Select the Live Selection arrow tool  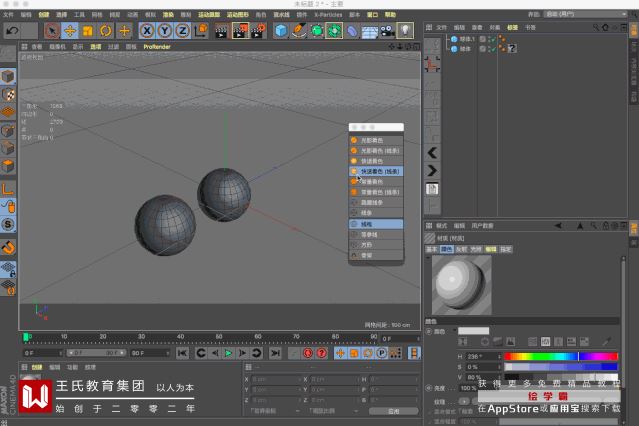click(x=52, y=31)
